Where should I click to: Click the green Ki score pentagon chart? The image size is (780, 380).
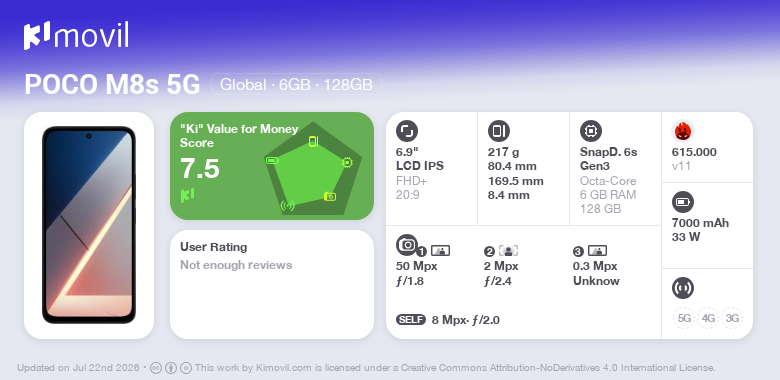(x=313, y=169)
